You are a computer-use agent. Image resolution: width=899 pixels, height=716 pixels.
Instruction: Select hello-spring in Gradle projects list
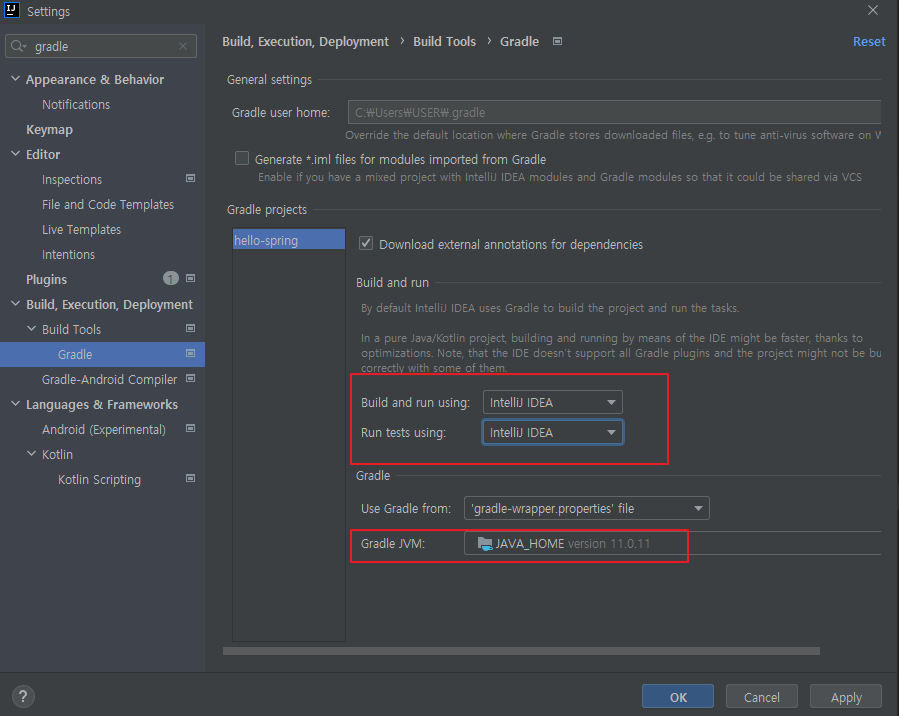289,240
